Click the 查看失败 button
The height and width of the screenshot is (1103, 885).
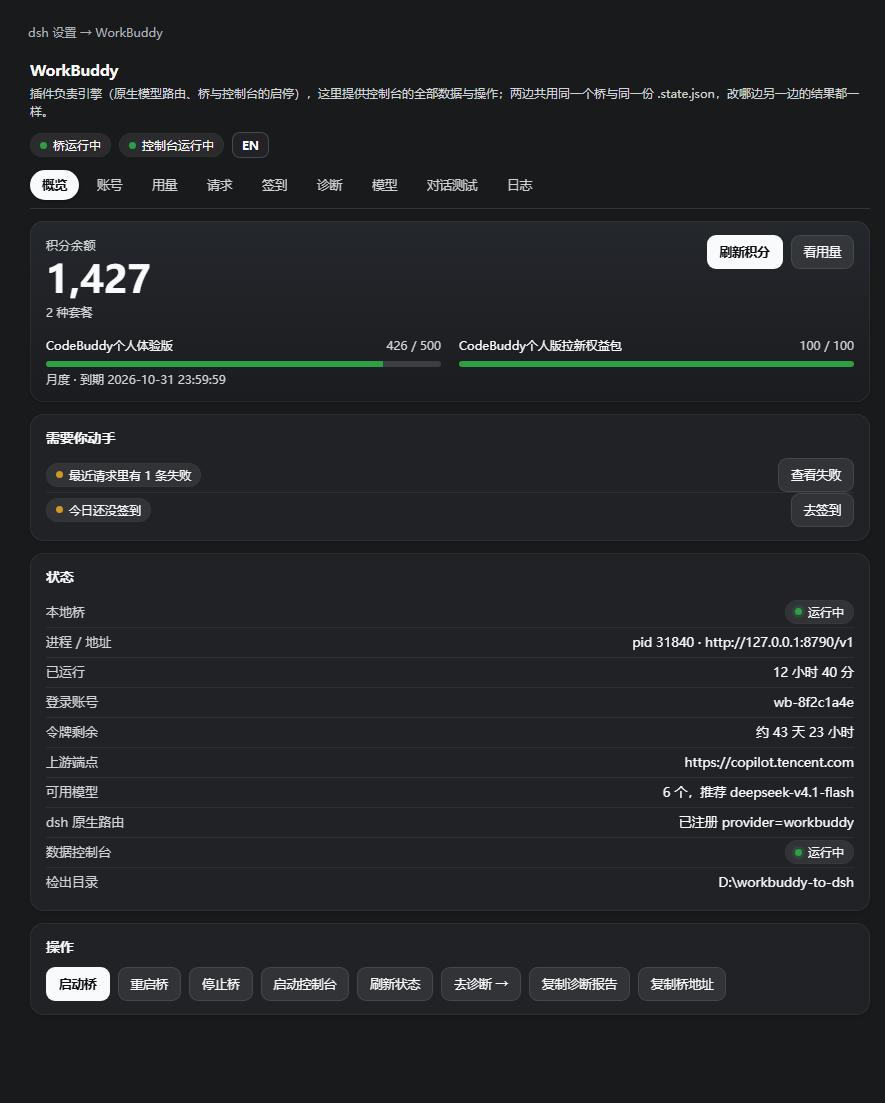tap(816, 475)
